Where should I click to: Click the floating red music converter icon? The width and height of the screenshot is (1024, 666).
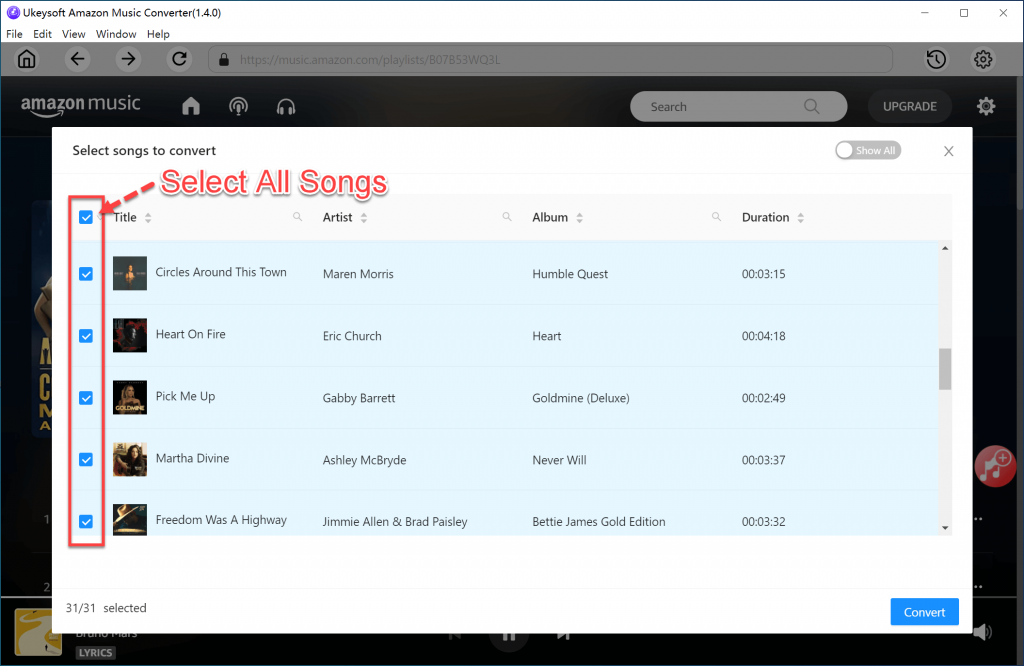[994, 466]
